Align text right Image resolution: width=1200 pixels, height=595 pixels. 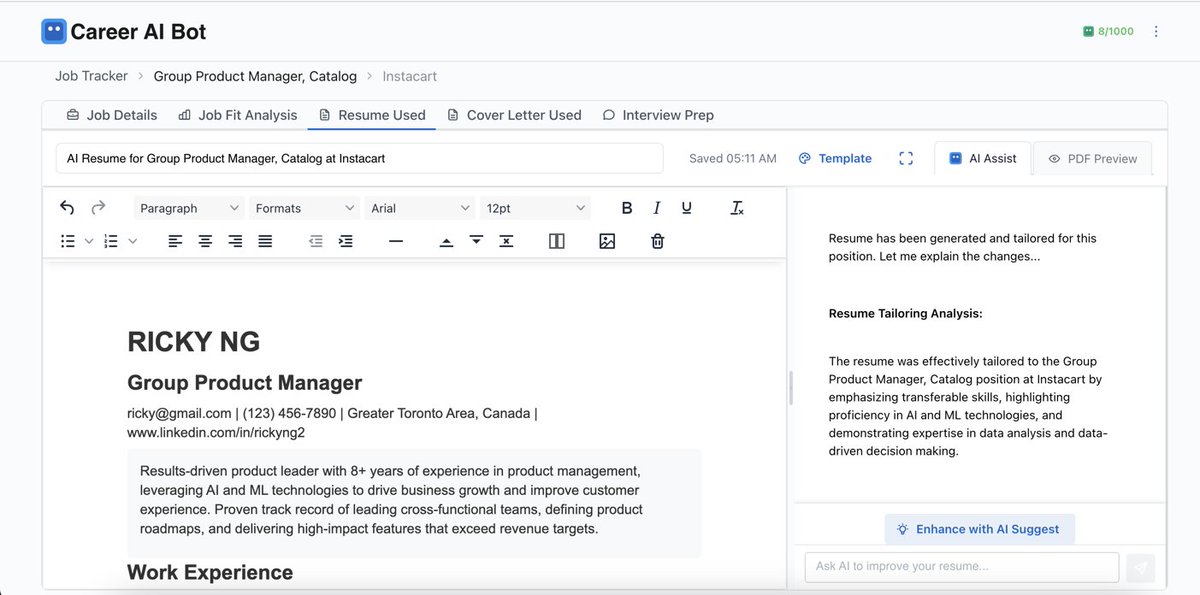click(235, 241)
